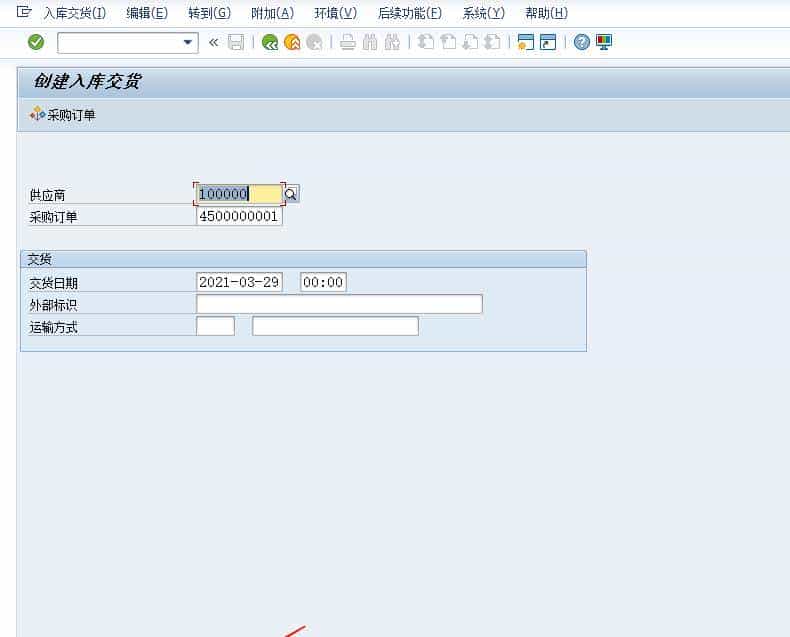
Task: Go to Next Page icon
Action: [470, 42]
